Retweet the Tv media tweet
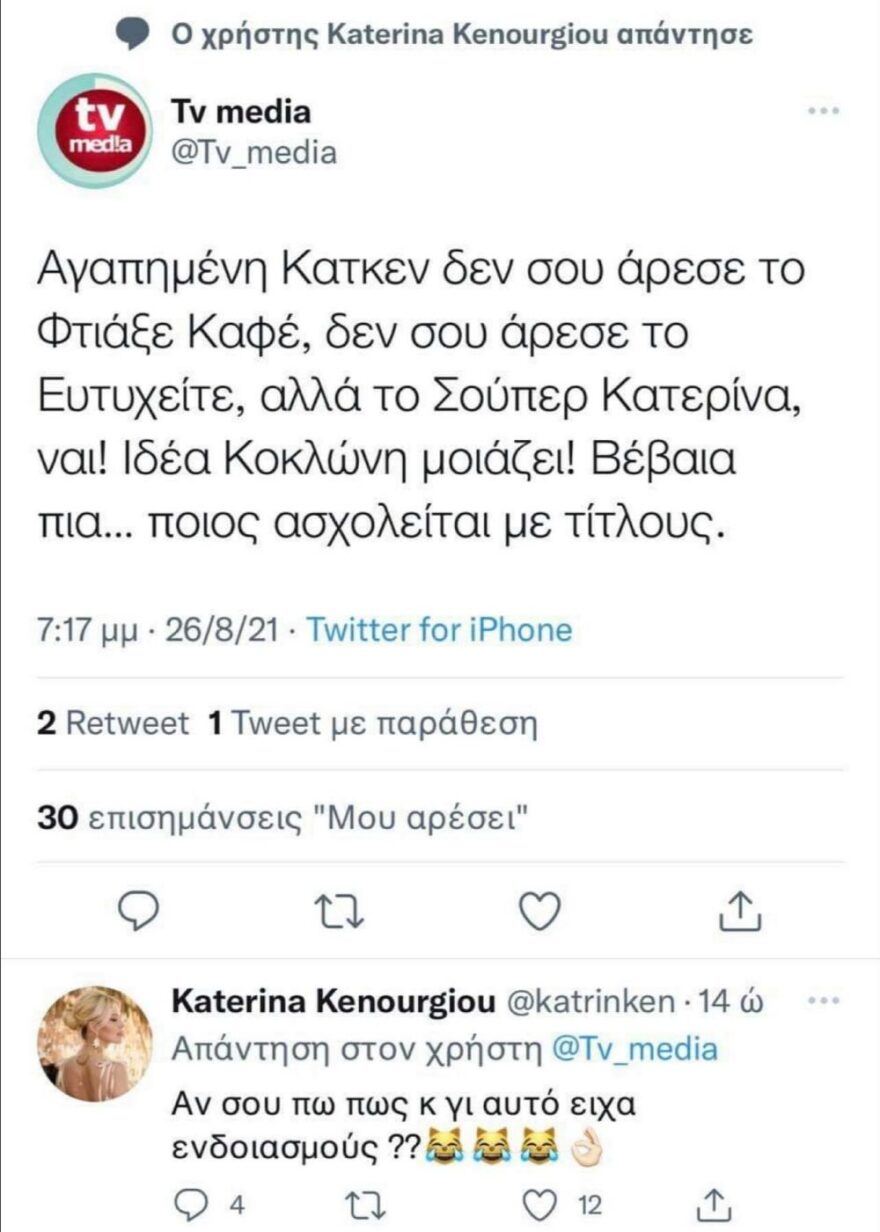This screenshot has width=880, height=1232. tap(340, 911)
